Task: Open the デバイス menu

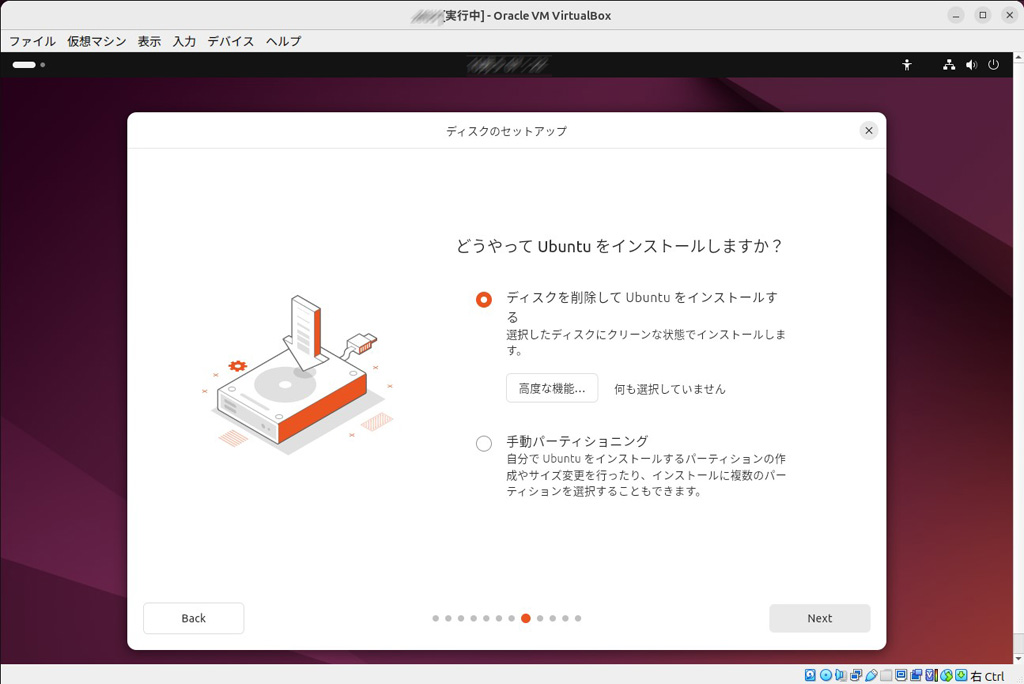Action: coord(231,41)
